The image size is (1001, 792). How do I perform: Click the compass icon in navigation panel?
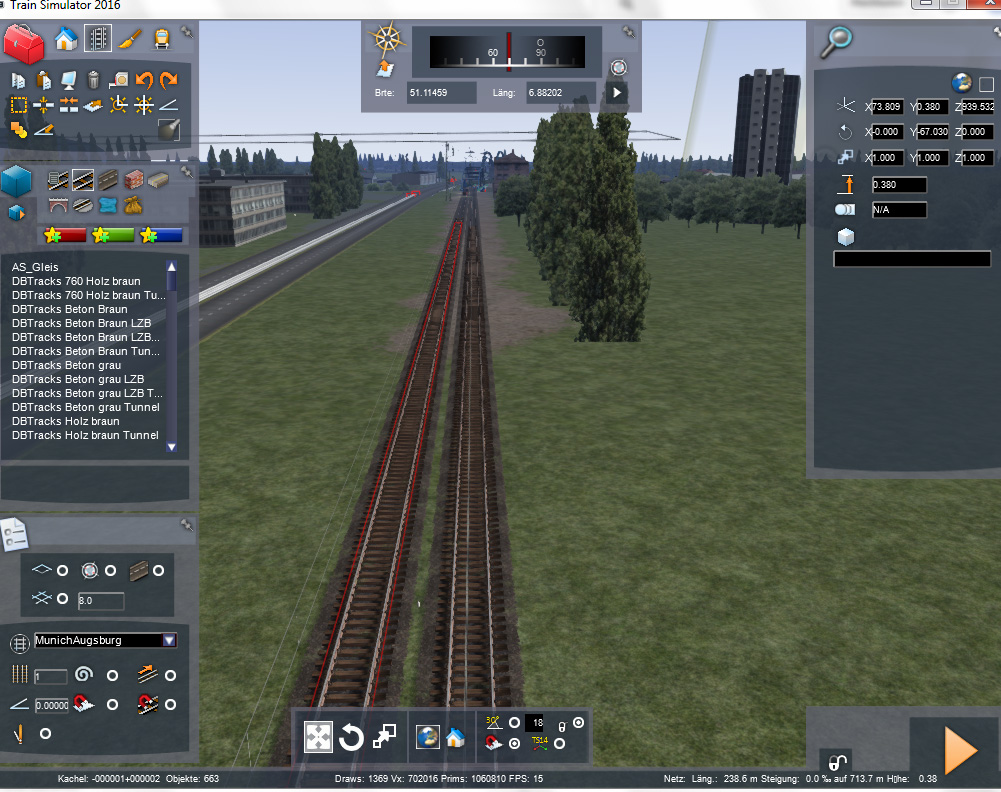[x=388, y=39]
